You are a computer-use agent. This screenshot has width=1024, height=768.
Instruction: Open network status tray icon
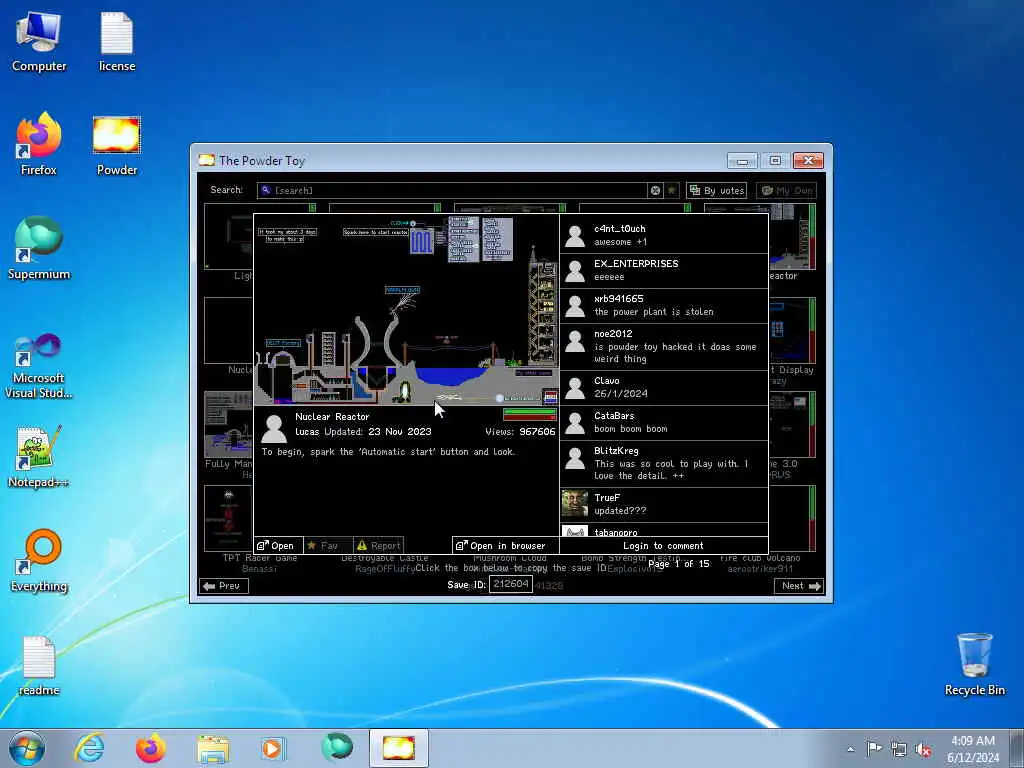pos(899,750)
